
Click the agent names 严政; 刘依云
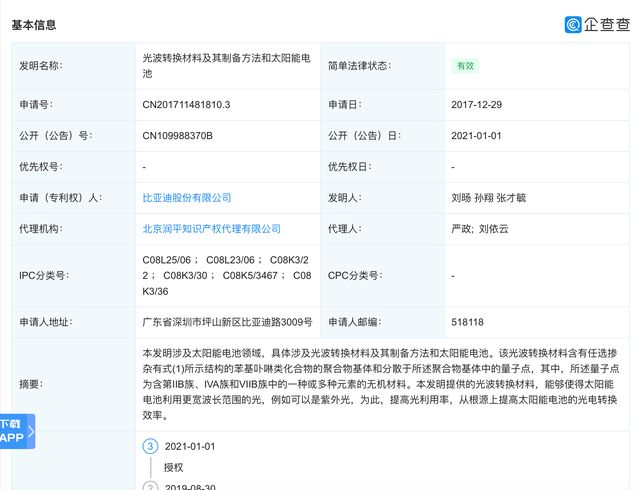[x=480, y=229]
